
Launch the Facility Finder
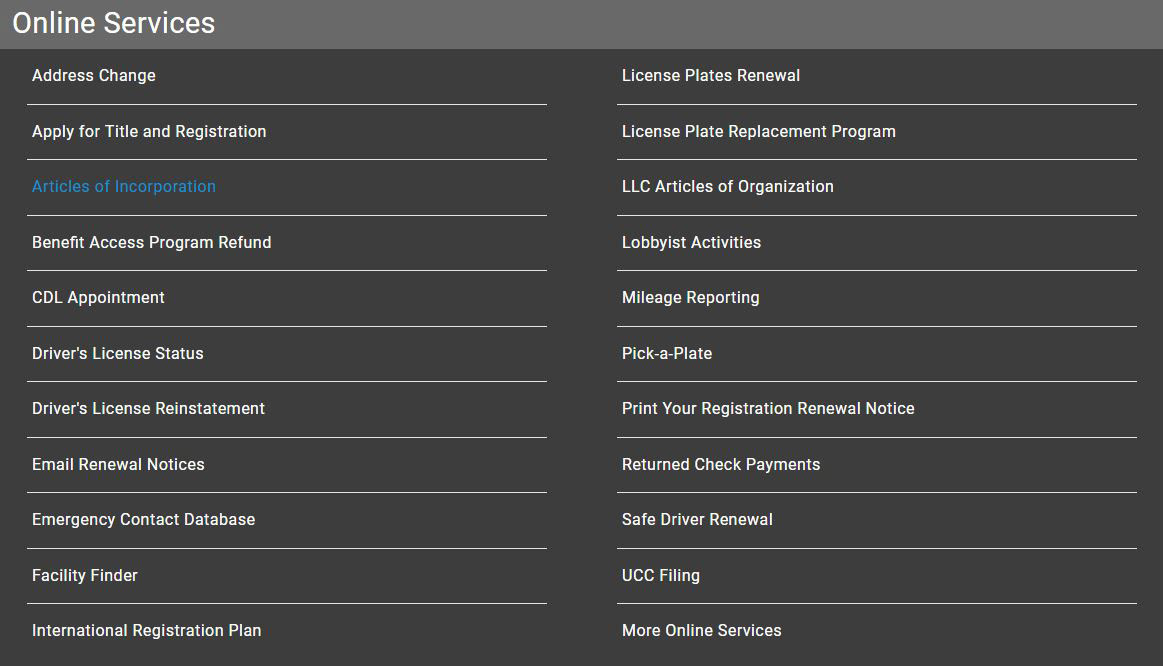click(85, 576)
